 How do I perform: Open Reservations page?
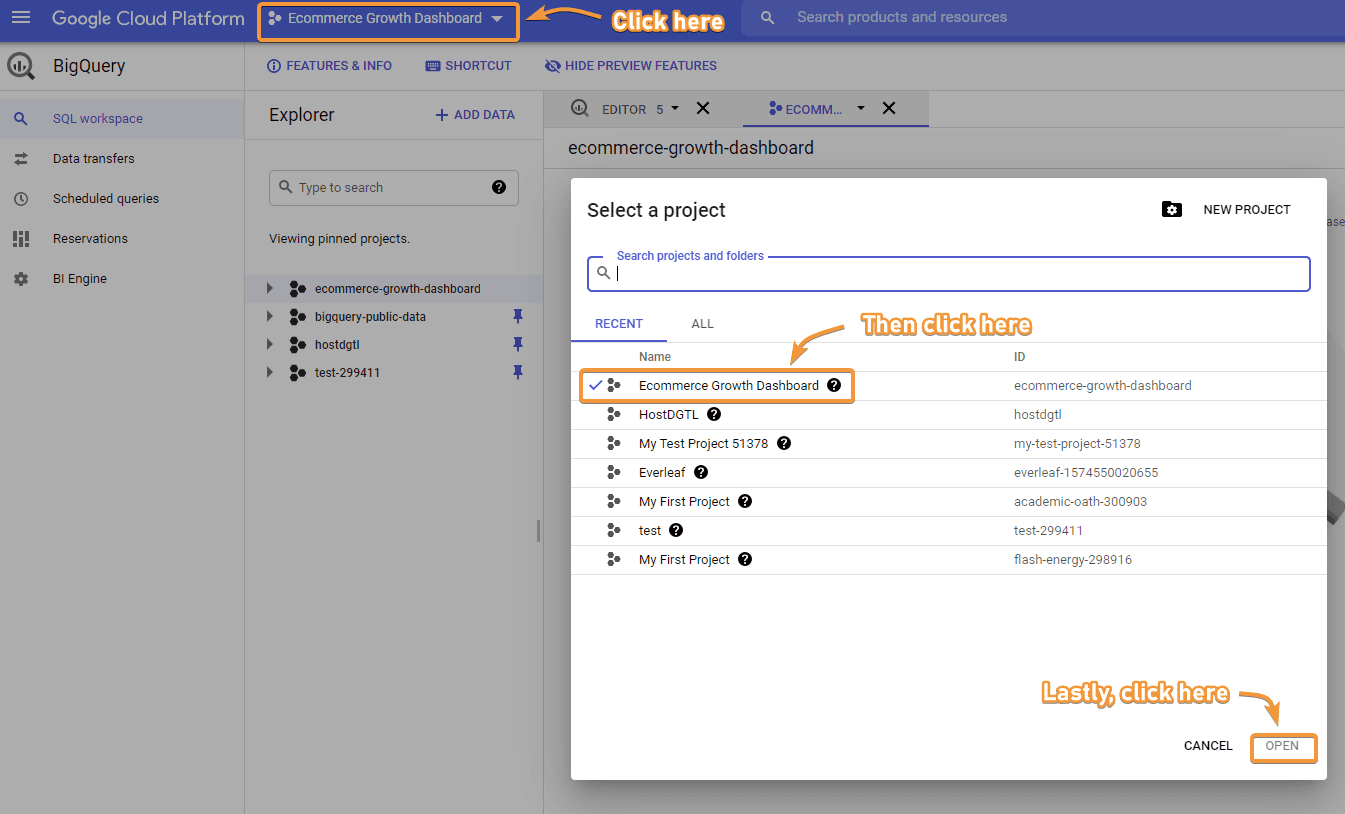pyautogui.click(x=122, y=239)
